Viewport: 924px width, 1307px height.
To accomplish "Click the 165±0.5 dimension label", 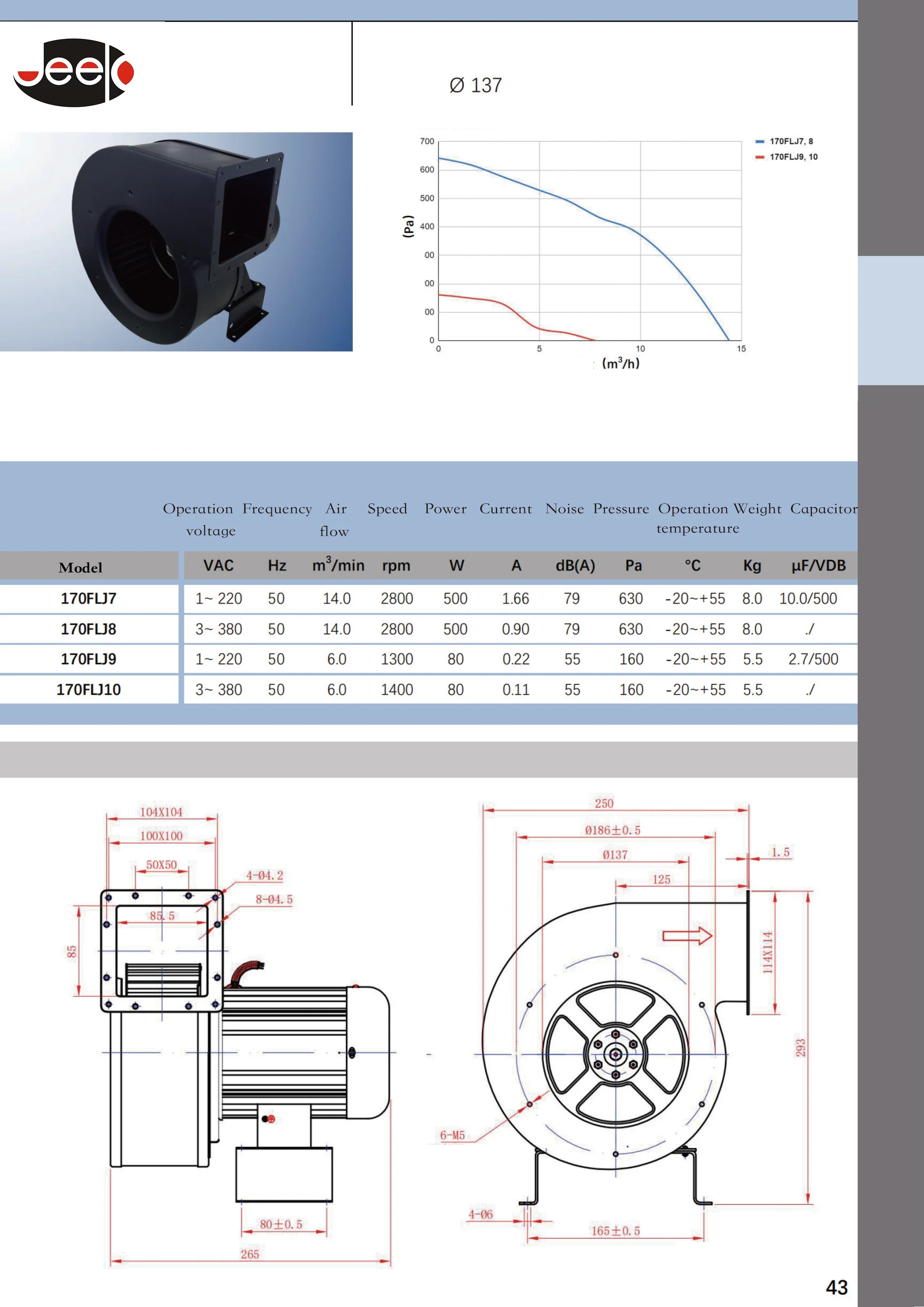I will 616,1231.
